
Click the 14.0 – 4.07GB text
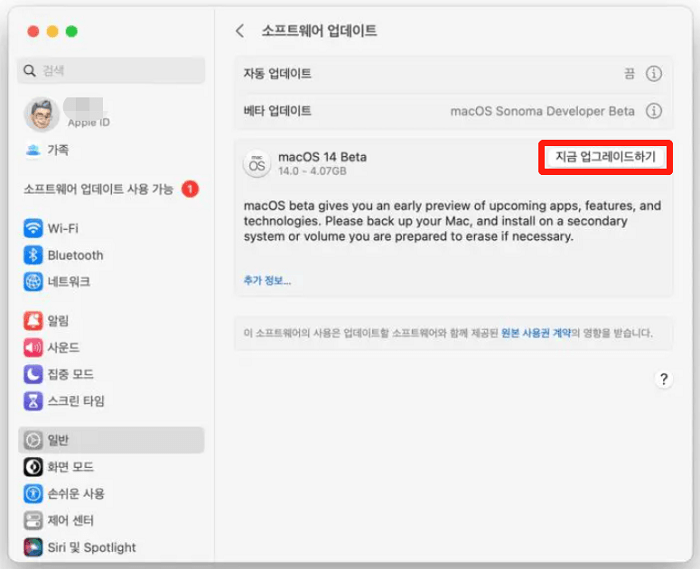[x=312, y=171]
